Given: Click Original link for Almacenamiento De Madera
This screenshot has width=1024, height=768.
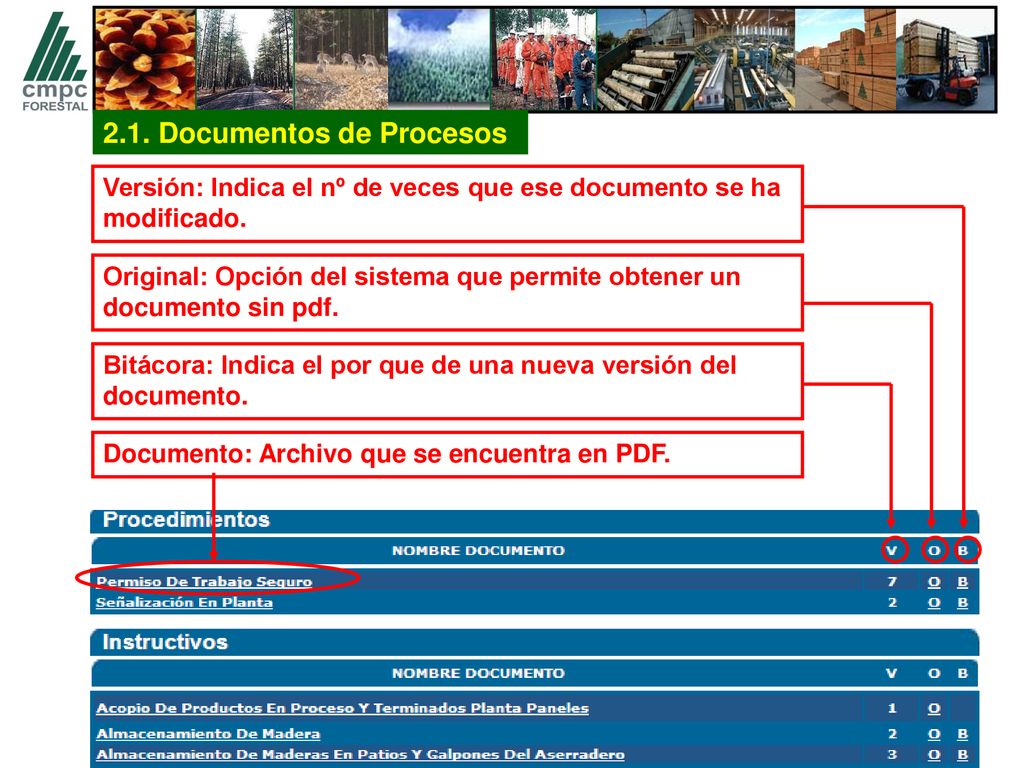Looking at the screenshot, I should 934,733.
